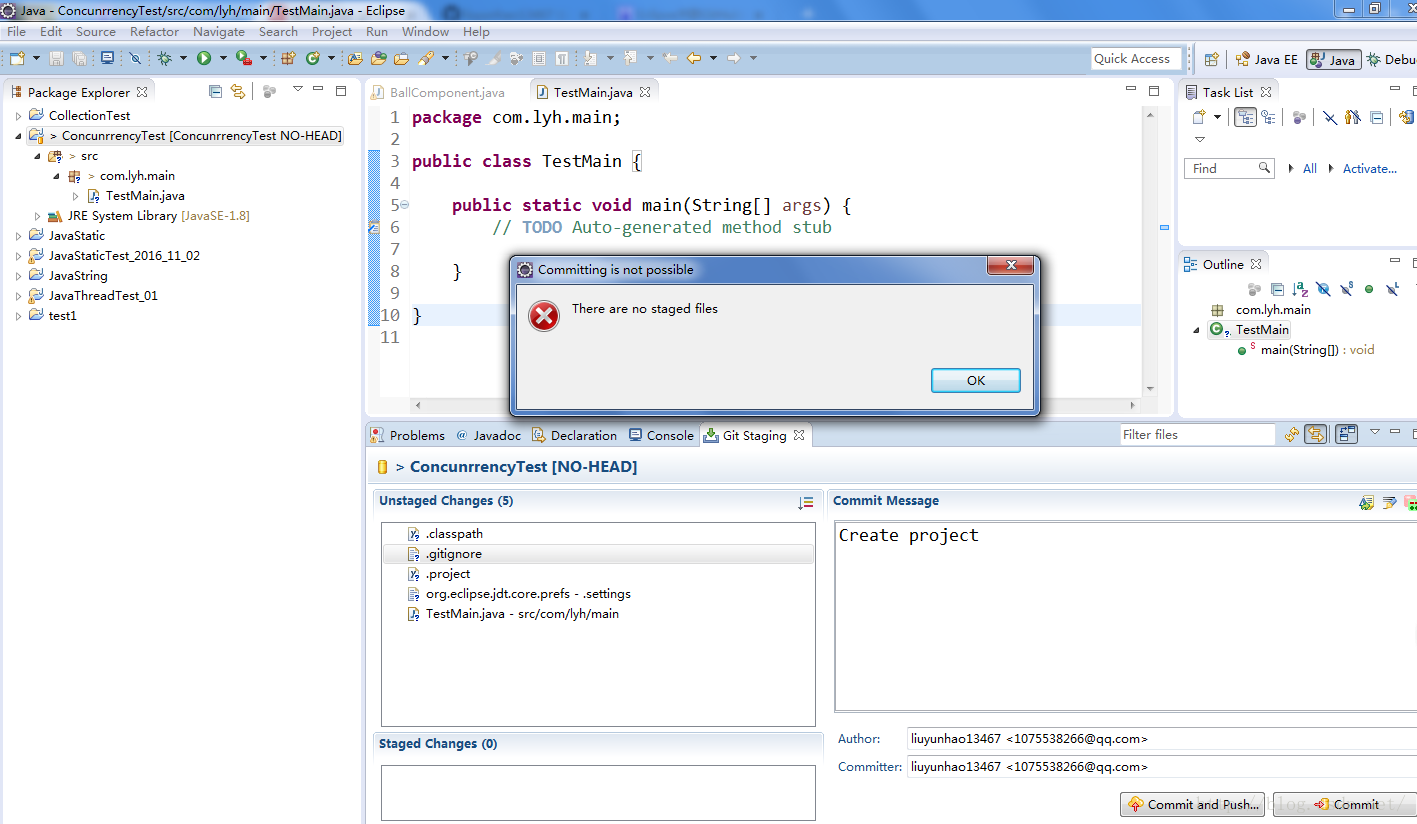Select .gitignore in Unstaged Changes
The image size is (1417, 824).
598,554
